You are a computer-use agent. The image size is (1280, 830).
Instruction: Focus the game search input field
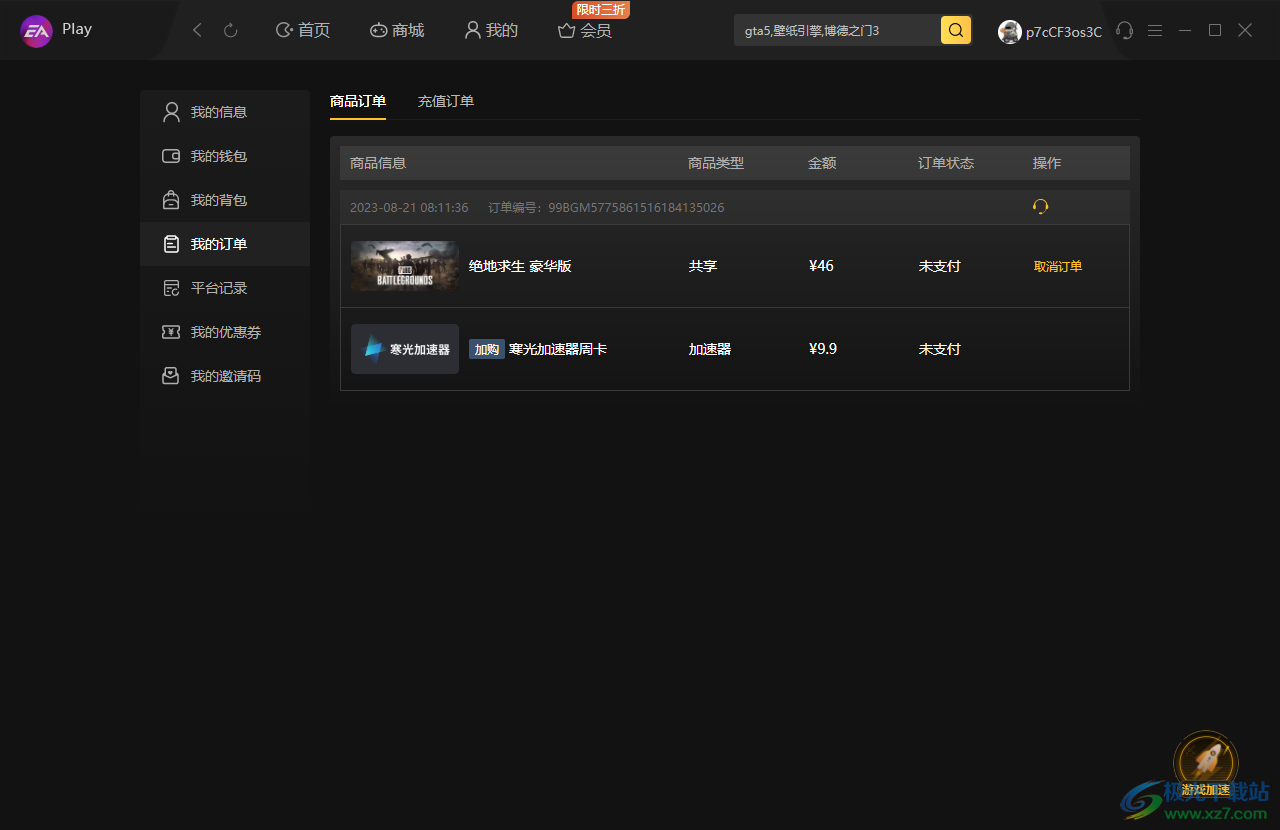838,31
